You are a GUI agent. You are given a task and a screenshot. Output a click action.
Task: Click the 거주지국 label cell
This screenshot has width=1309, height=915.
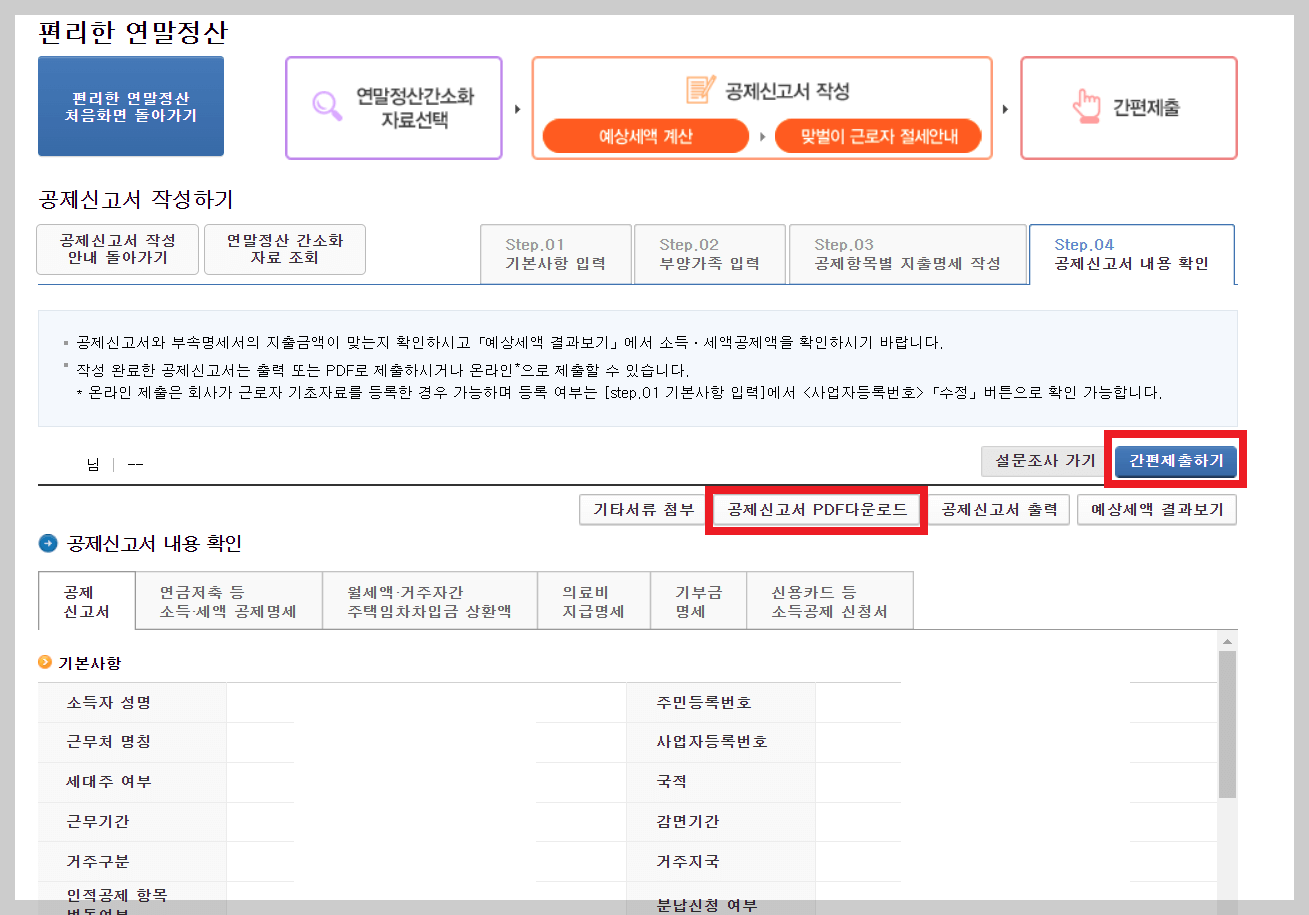point(721,861)
